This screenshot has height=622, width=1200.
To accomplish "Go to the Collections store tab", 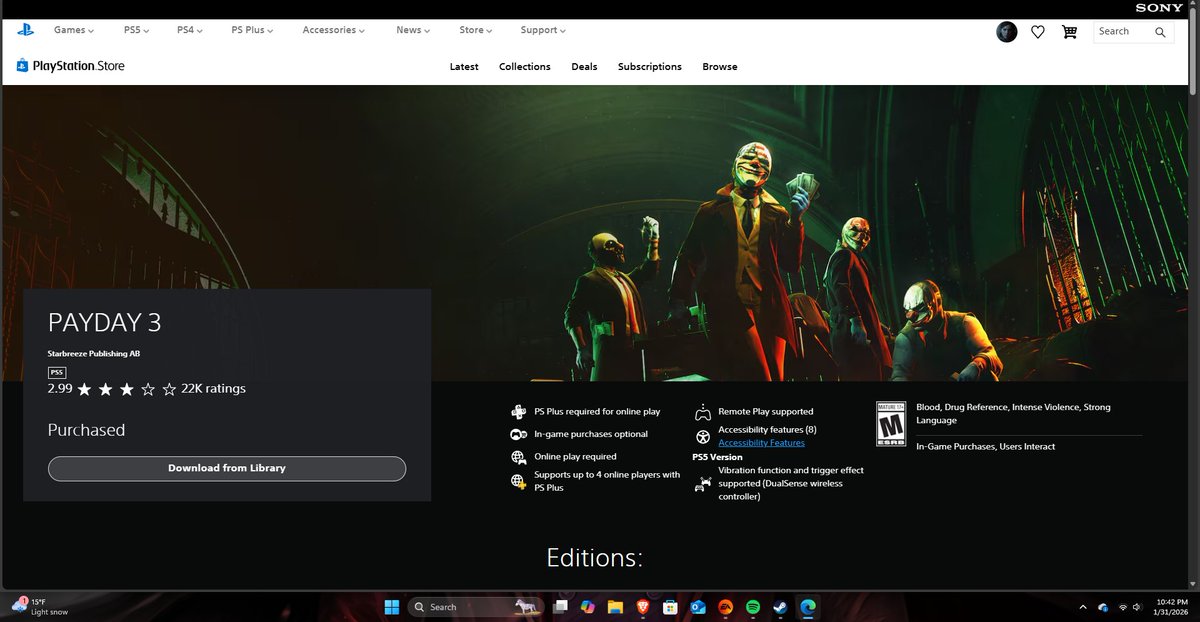I will [525, 67].
